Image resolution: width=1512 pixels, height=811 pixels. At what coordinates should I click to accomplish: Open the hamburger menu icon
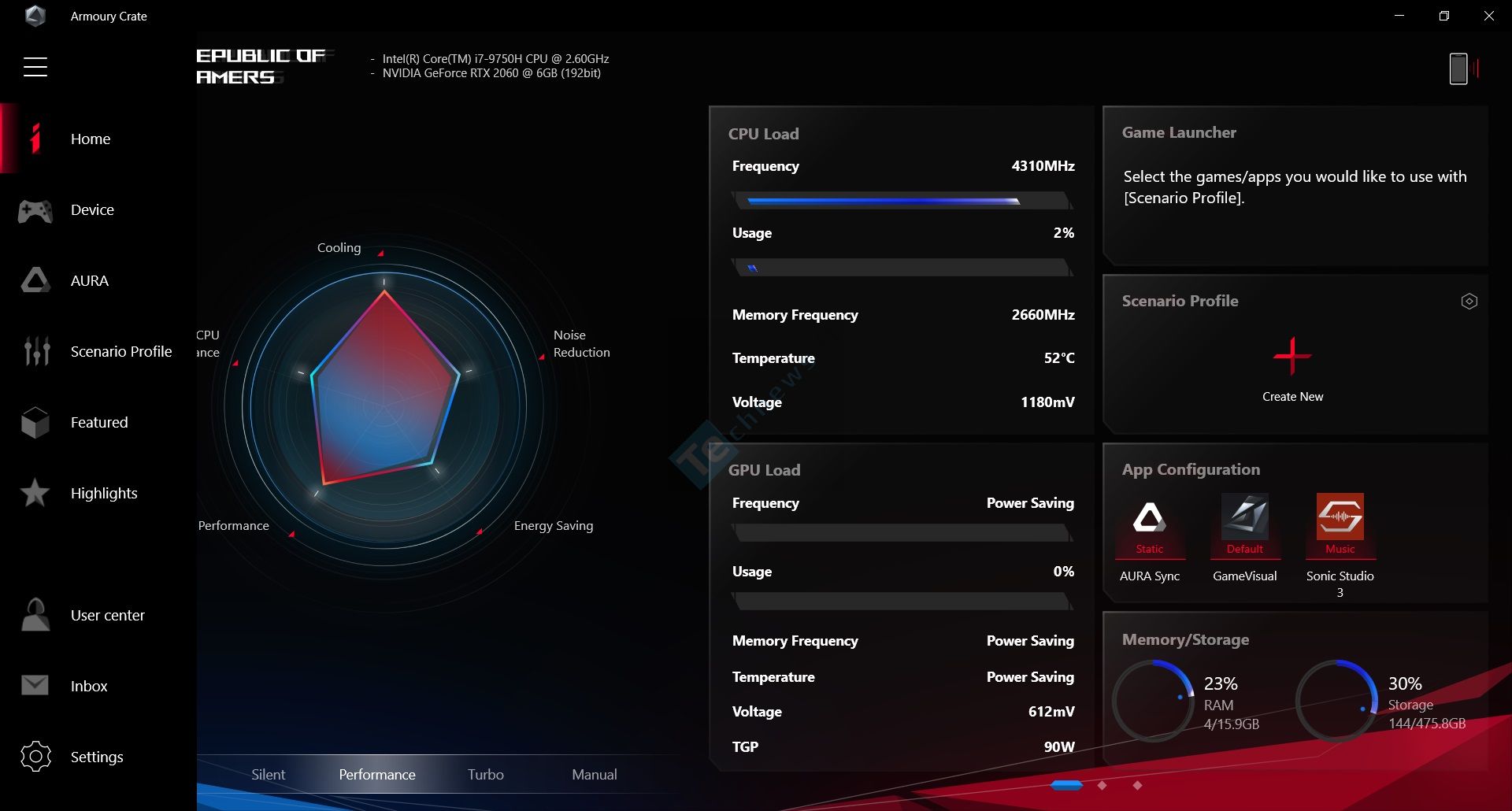[x=35, y=67]
